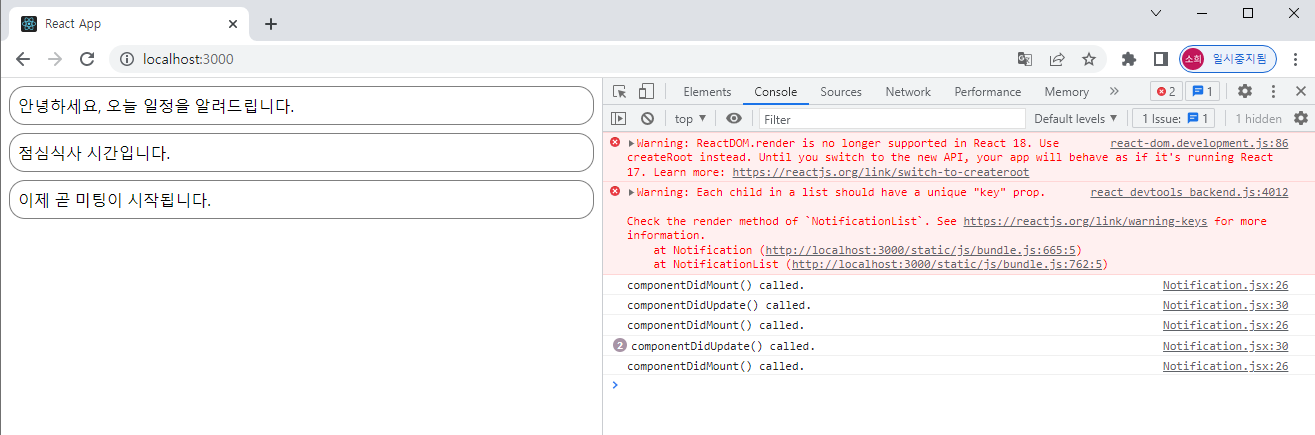The height and width of the screenshot is (435, 1315).
Task: Click the 안녕하세요 notification card
Action: pos(301,105)
